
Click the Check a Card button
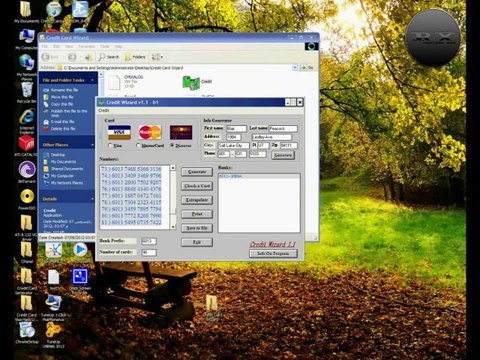point(197,186)
